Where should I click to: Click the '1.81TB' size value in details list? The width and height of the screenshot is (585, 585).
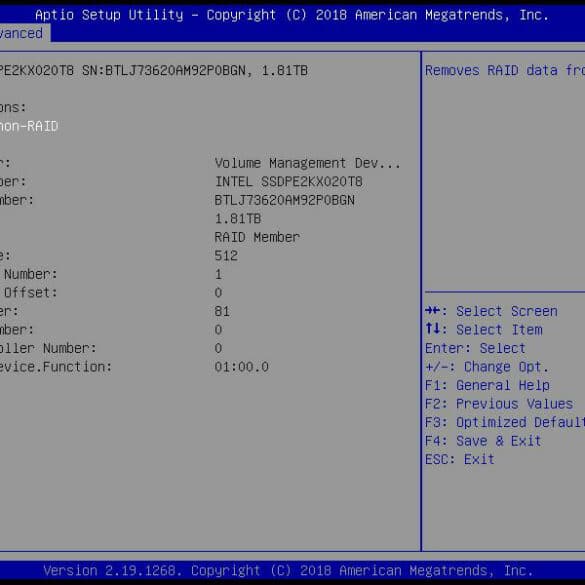pos(238,219)
